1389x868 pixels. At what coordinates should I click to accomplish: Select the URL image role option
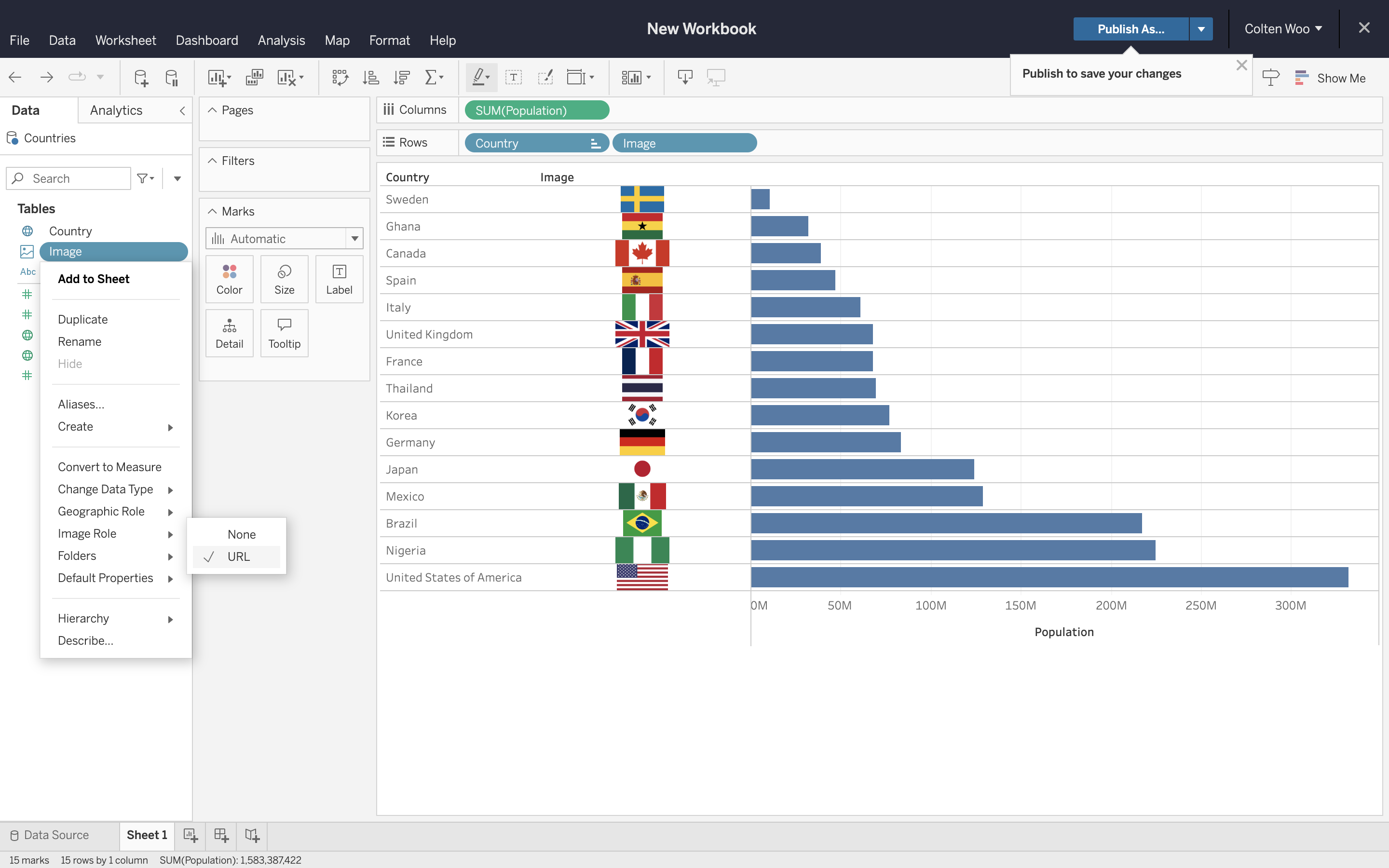point(238,556)
